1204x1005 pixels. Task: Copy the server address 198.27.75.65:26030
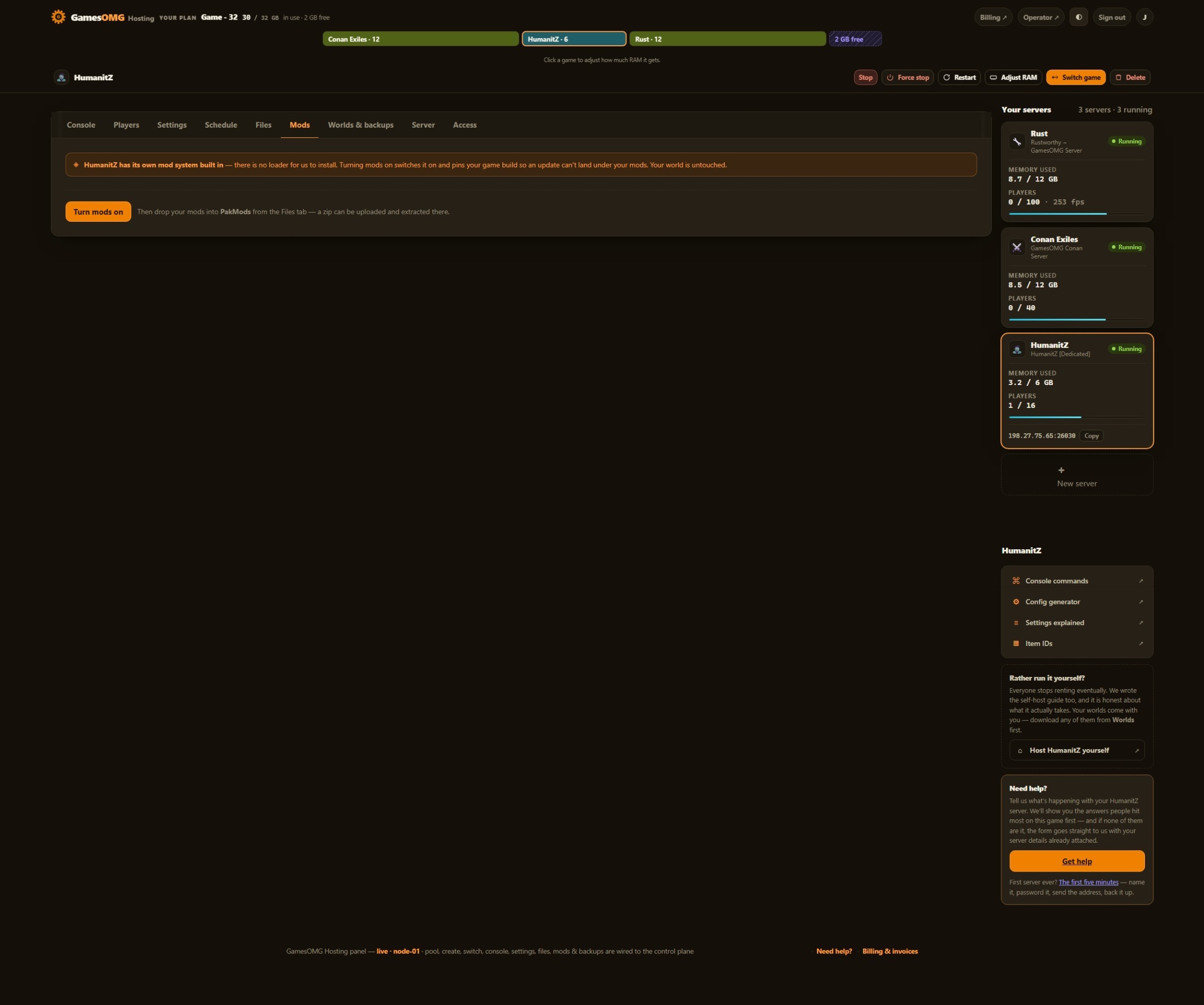(1091, 435)
